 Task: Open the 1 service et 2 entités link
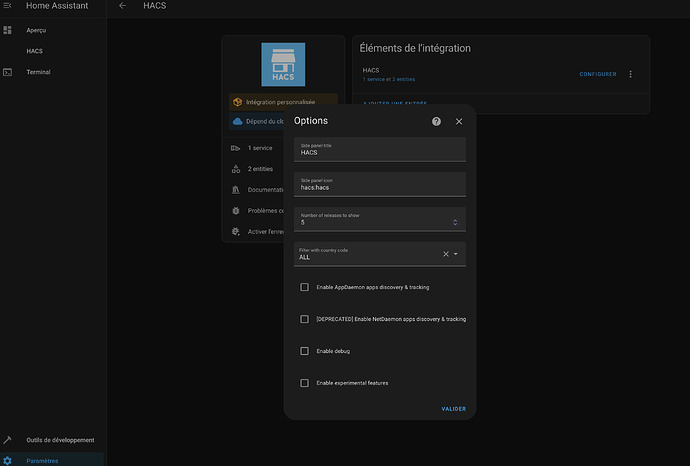389,79
